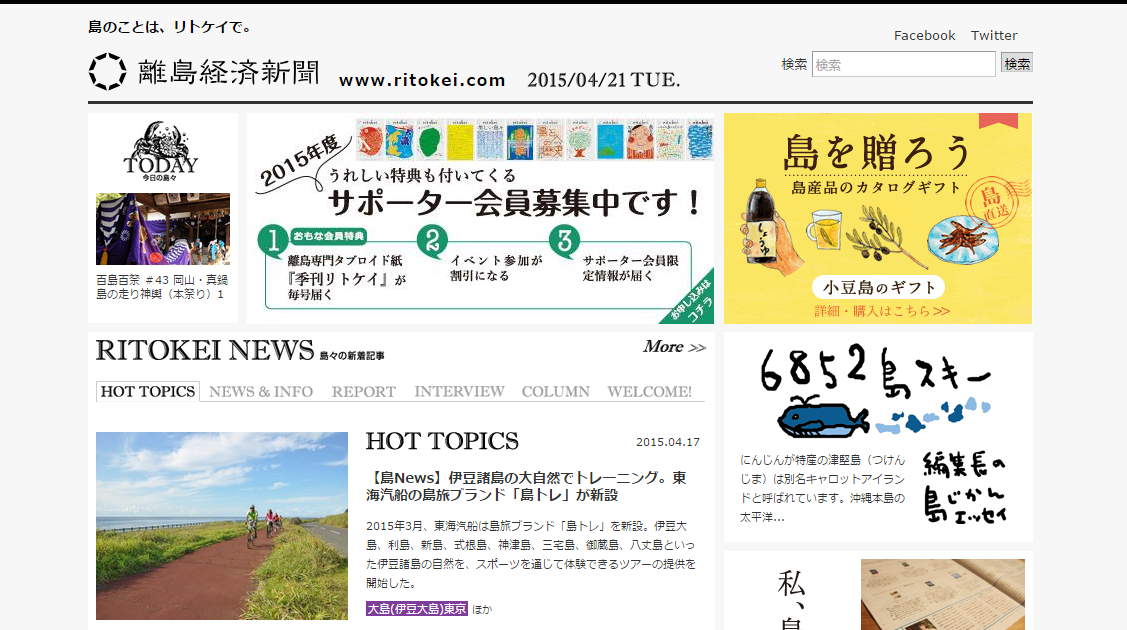Click the イベント参加が割引になる benefit text

496,268
